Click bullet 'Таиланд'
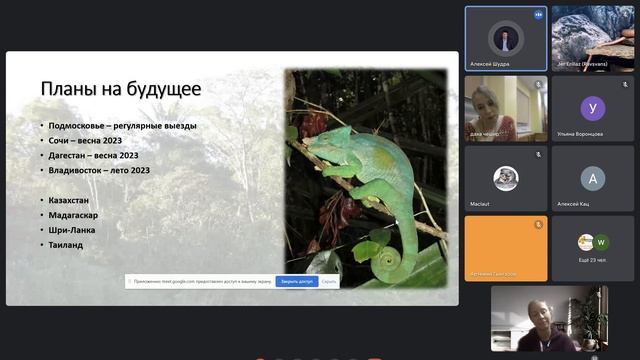 pos(66,245)
